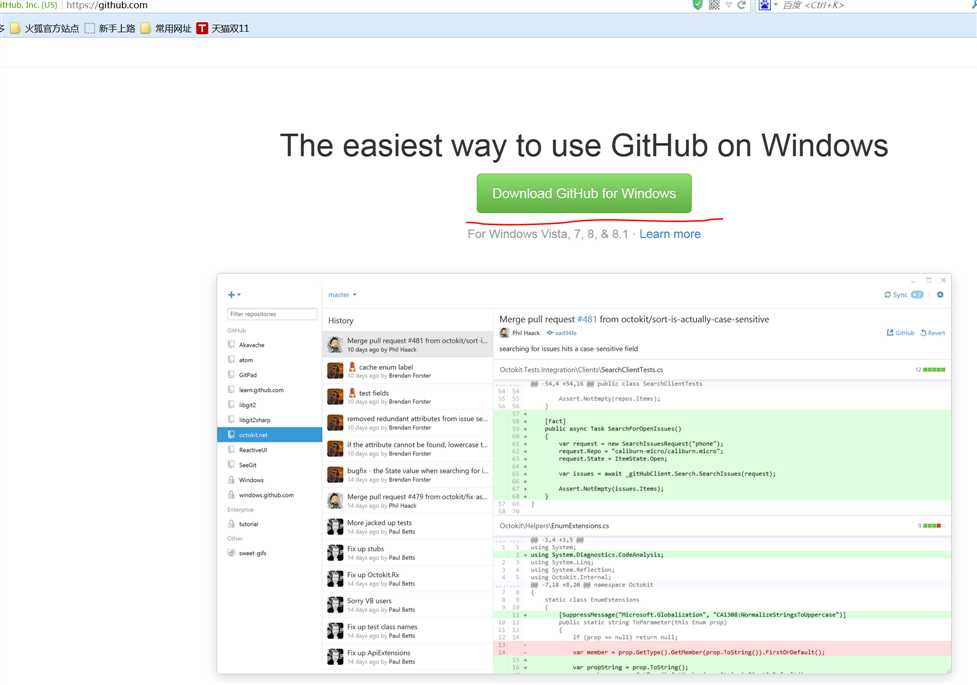
Task: Click the #481 pull request link in commit title
Action: (587, 319)
